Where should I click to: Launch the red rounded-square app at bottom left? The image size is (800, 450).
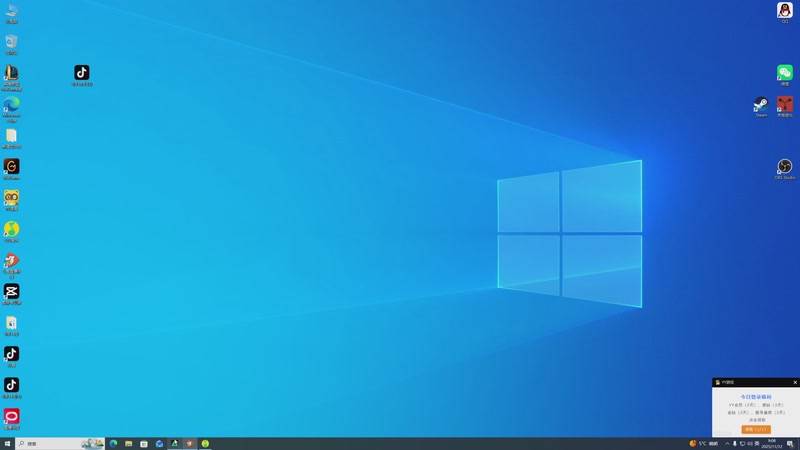pyautogui.click(x=11, y=418)
